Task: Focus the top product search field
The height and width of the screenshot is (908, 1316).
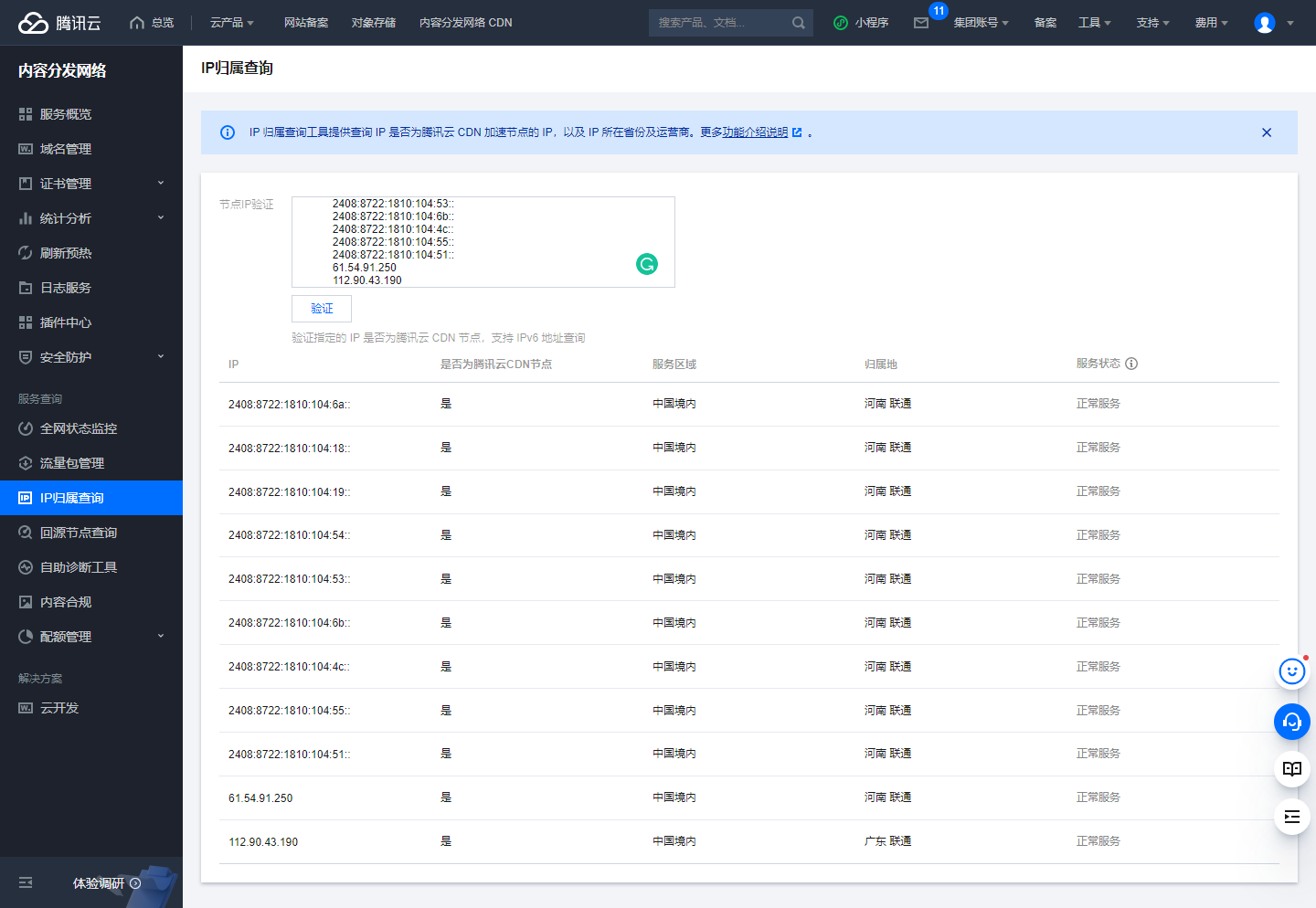Action: (x=722, y=23)
